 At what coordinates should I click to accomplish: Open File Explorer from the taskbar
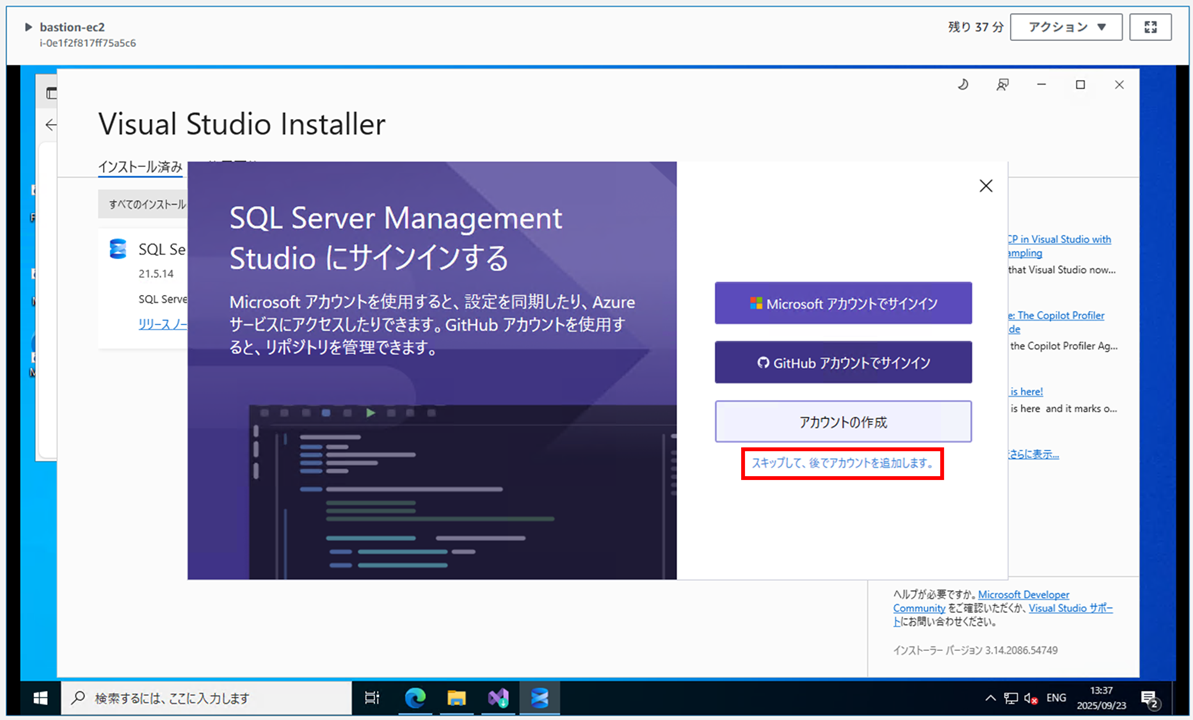pyautogui.click(x=457, y=698)
